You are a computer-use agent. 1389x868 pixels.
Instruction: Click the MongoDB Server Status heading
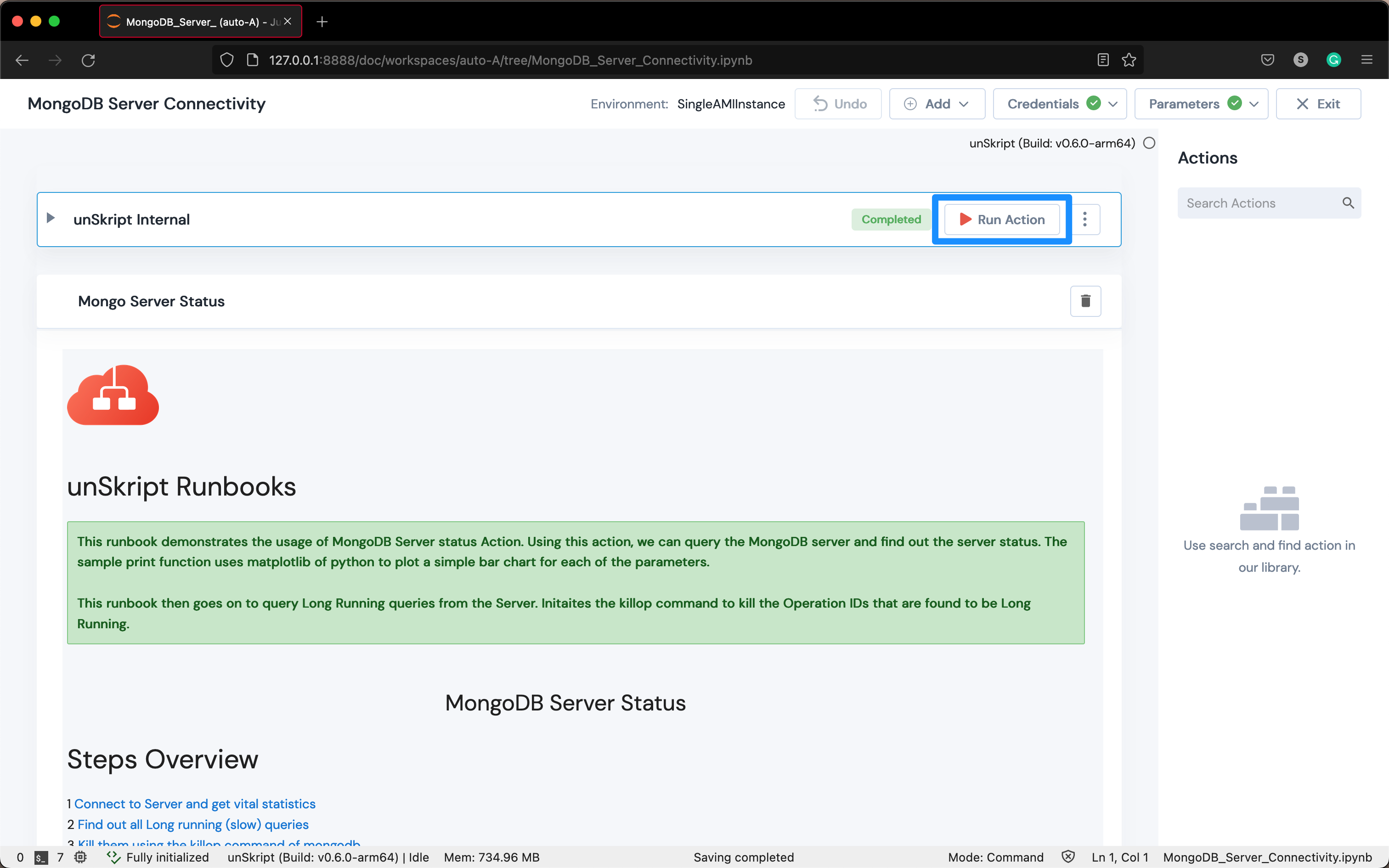565,703
